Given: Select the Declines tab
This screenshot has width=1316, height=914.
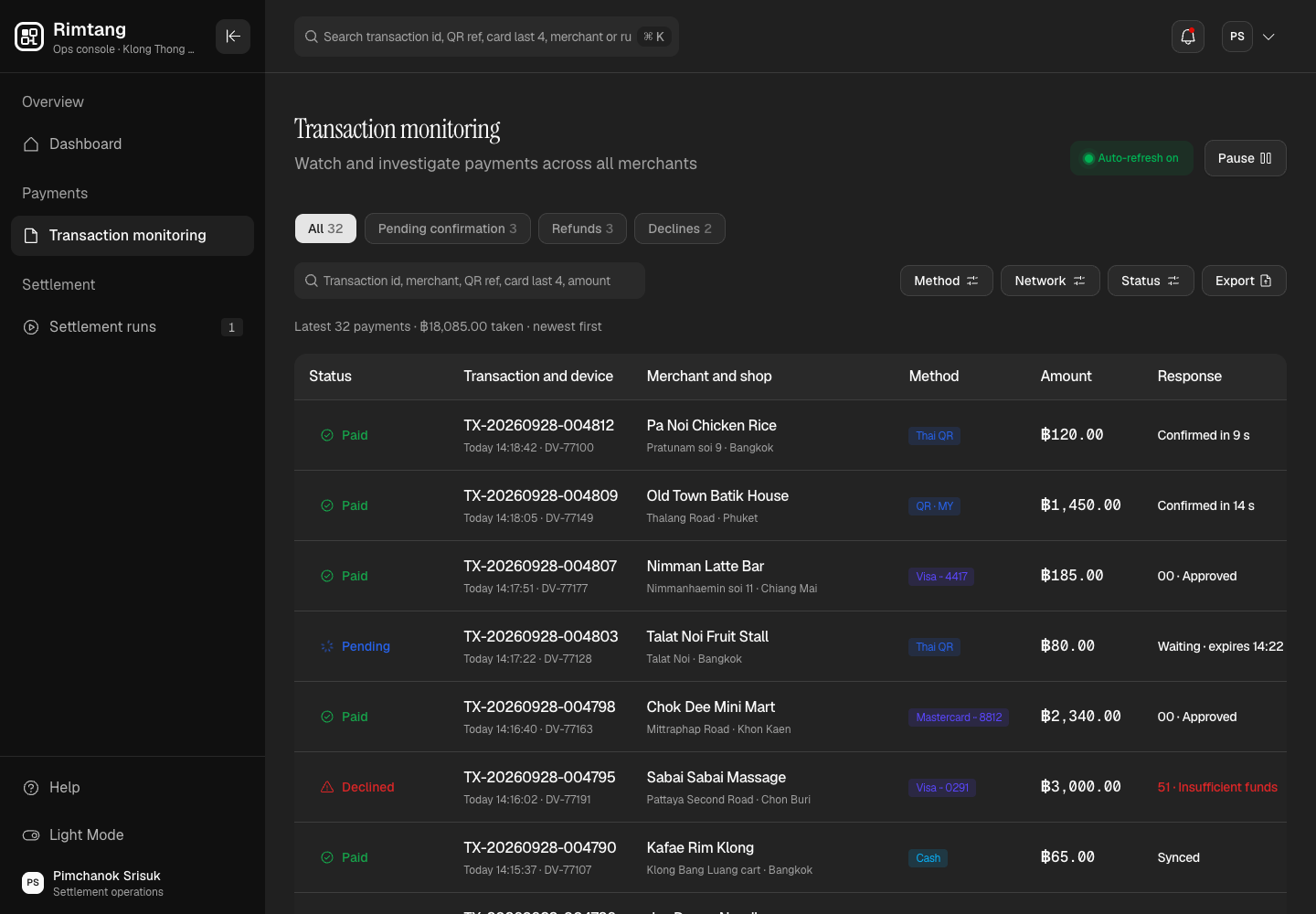Looking at the screenshot, I should tap(680, 228).
